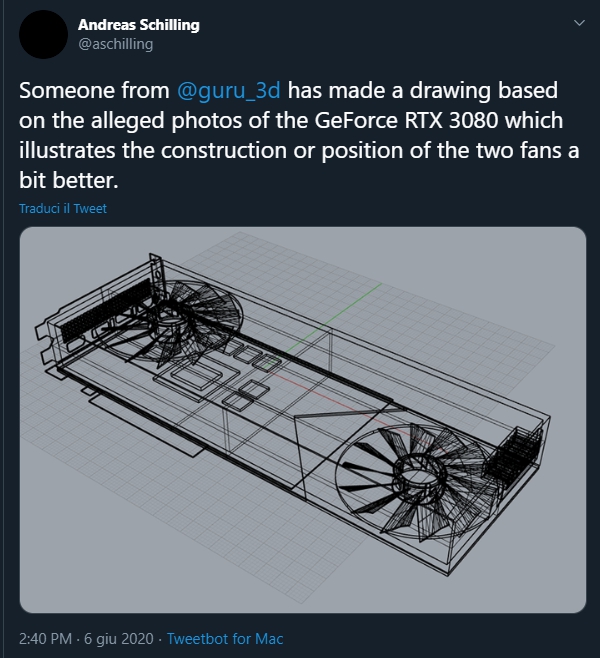Open the tweet options chevron menu
This screenshot has height=658, width=600.
pos(579,23)
